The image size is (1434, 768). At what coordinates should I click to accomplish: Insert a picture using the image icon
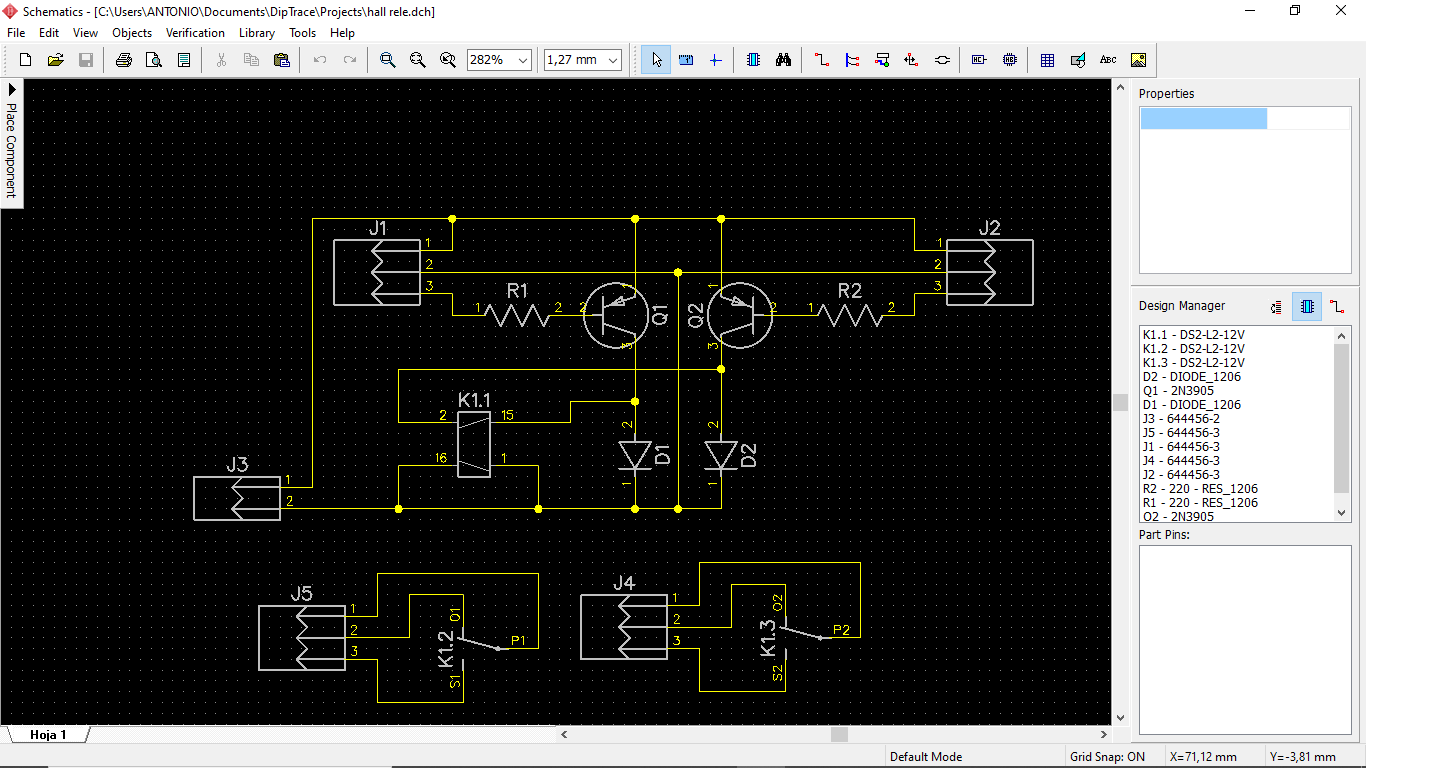click(1138, 60)
